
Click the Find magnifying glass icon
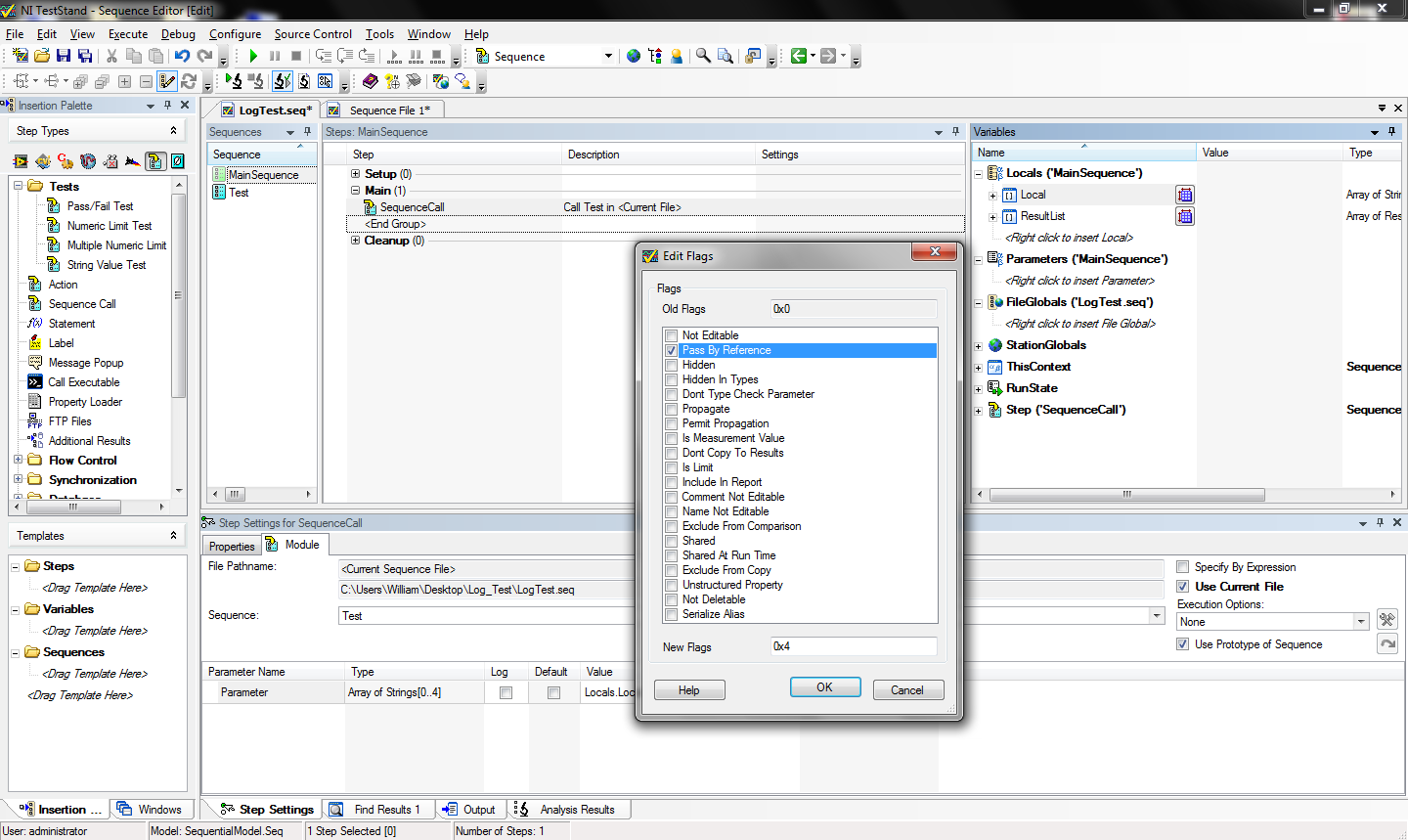(x=703, y=56)
